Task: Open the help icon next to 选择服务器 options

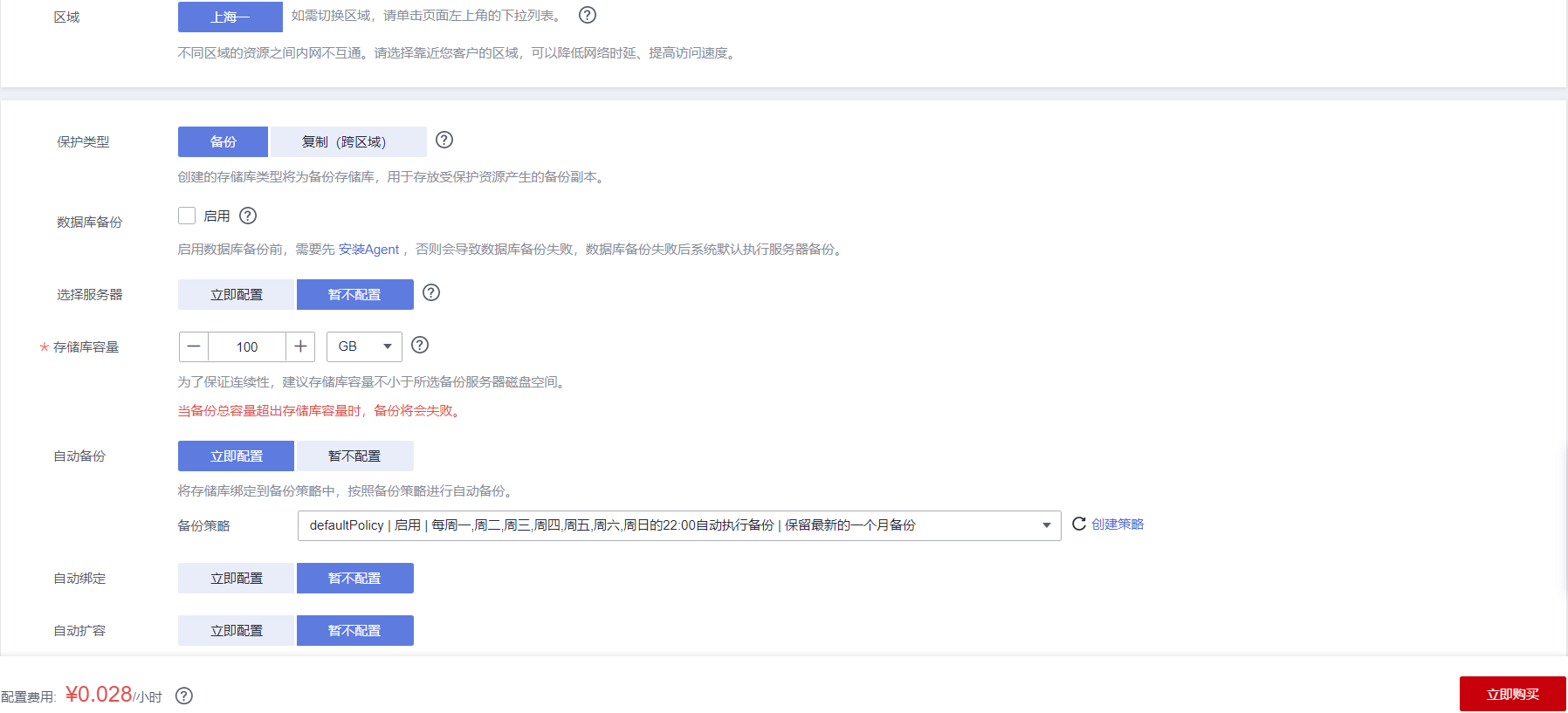Action: [431, 292]
